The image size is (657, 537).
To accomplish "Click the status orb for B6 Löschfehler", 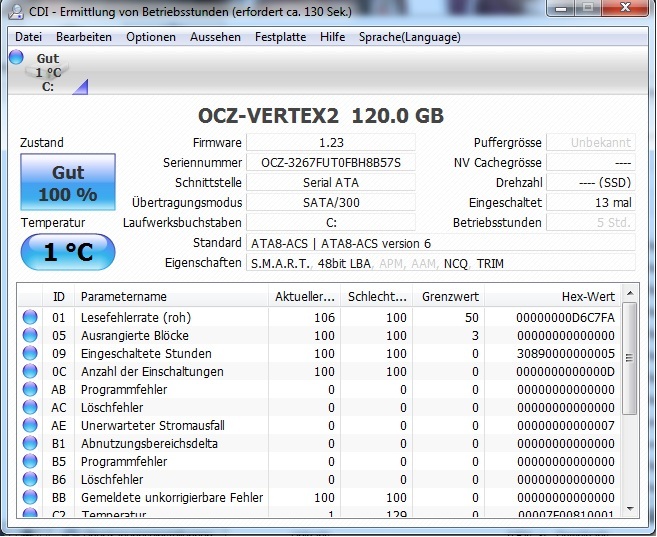I will (x=30, y=479).
